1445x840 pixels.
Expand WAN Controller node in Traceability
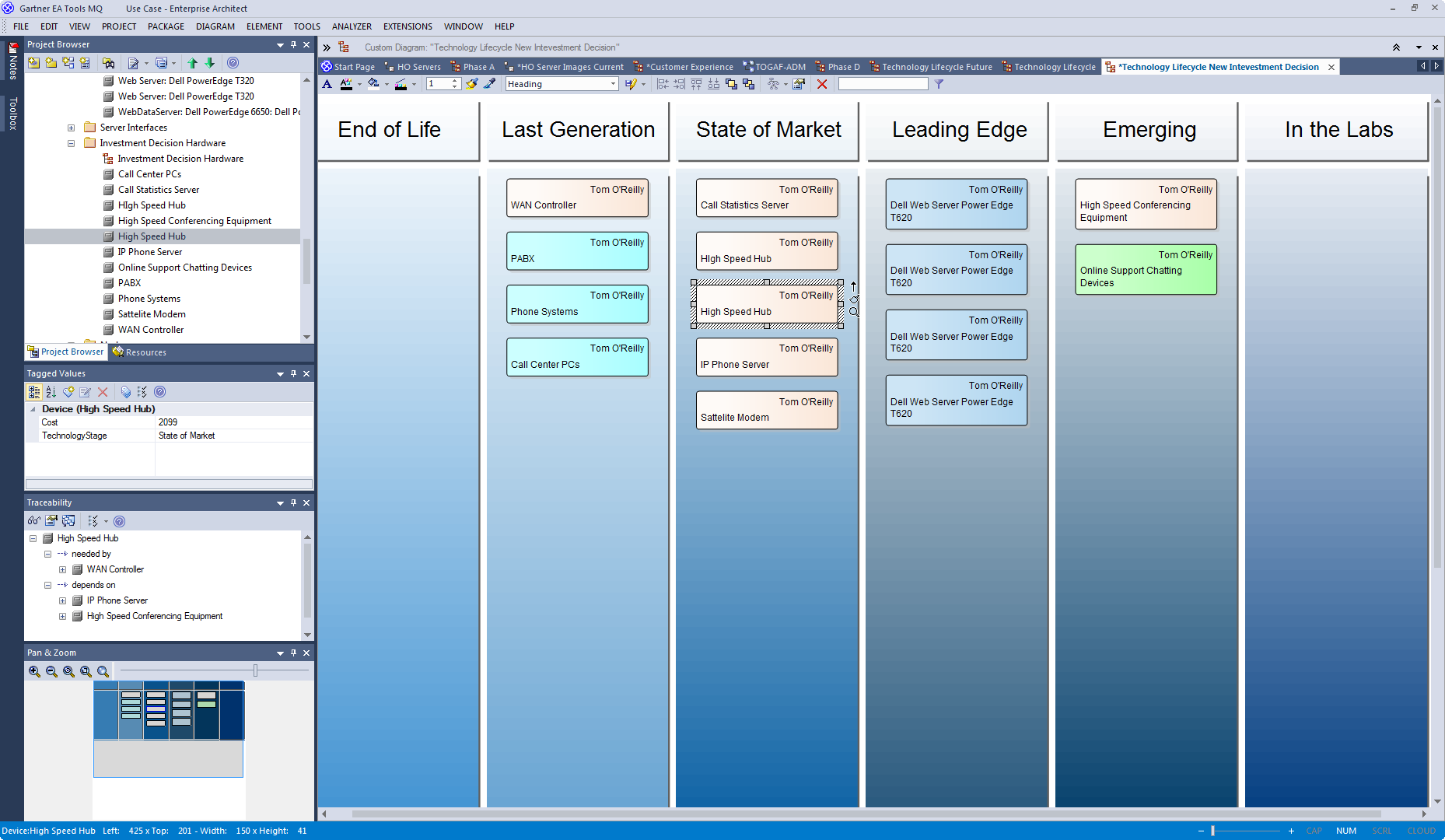tap(63, 569)
